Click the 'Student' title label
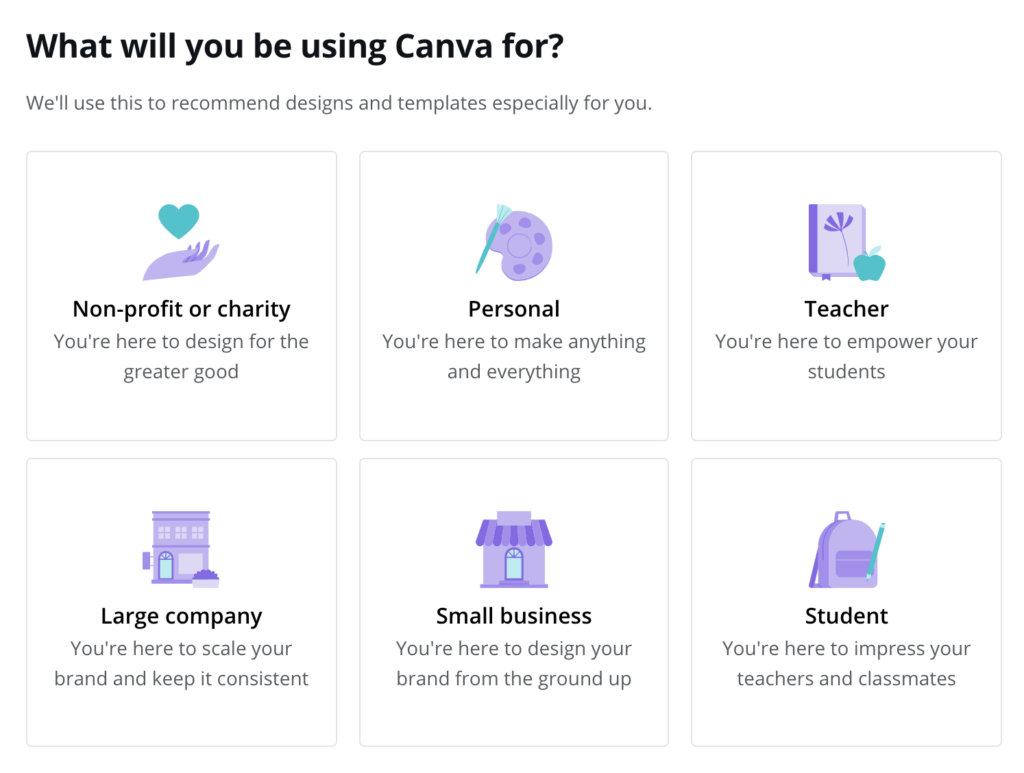Image resolution: width=1024 pixels, height=773 pixels. [x=846, y=616]
